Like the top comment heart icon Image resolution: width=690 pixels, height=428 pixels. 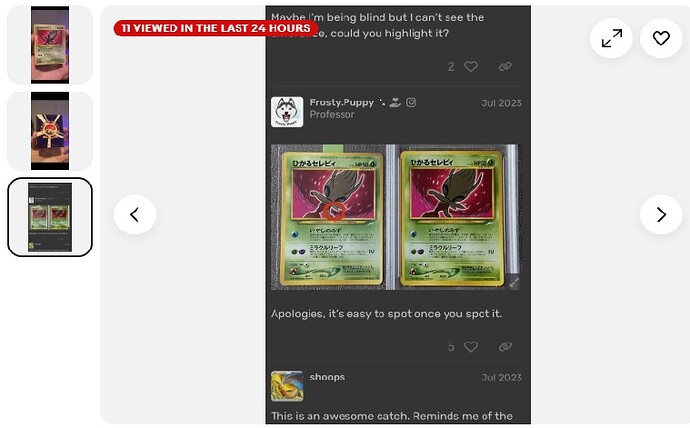[x=471, y=66]
